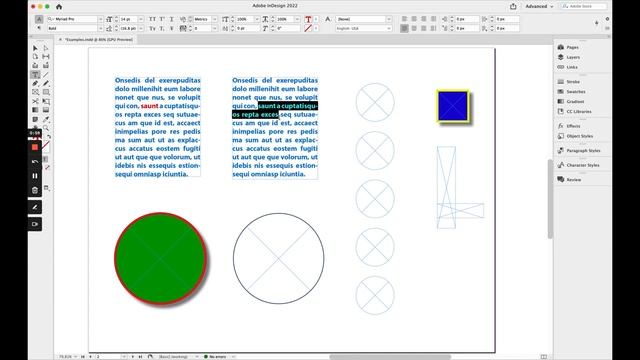Click the text stroke color swatch

(x=308, y=29)
